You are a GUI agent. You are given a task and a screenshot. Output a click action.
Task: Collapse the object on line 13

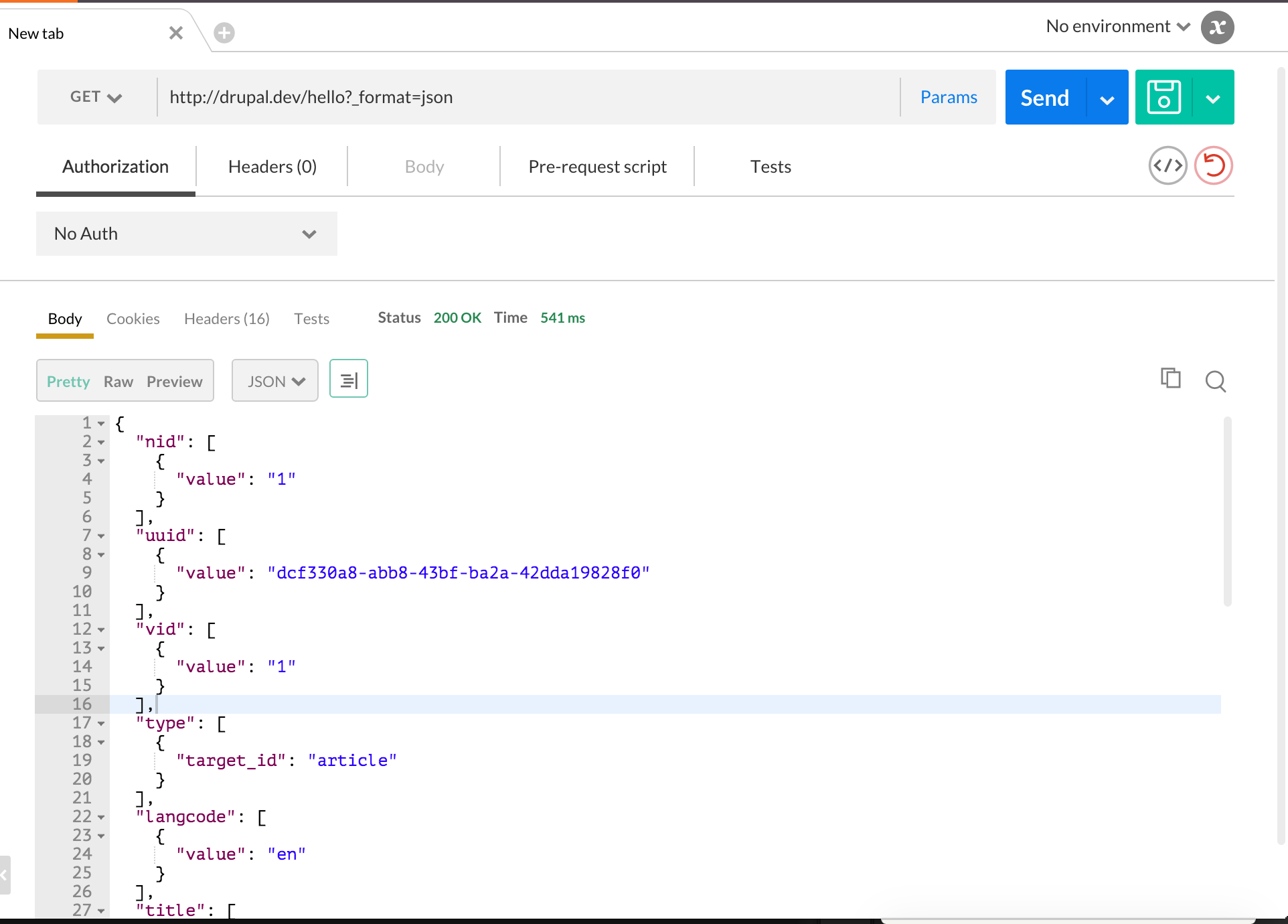(101, 649)
